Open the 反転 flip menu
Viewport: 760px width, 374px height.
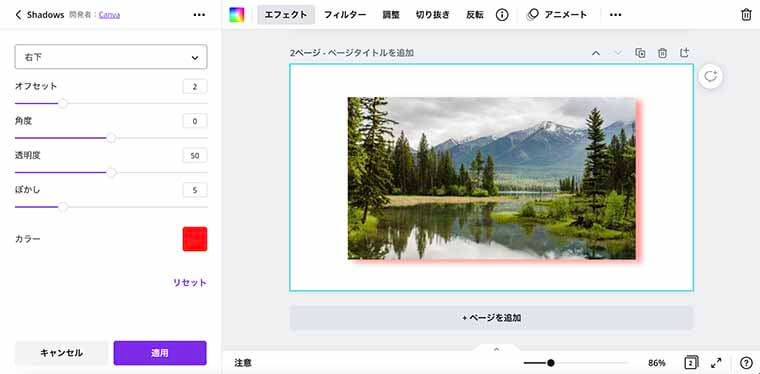click(475, 15)
